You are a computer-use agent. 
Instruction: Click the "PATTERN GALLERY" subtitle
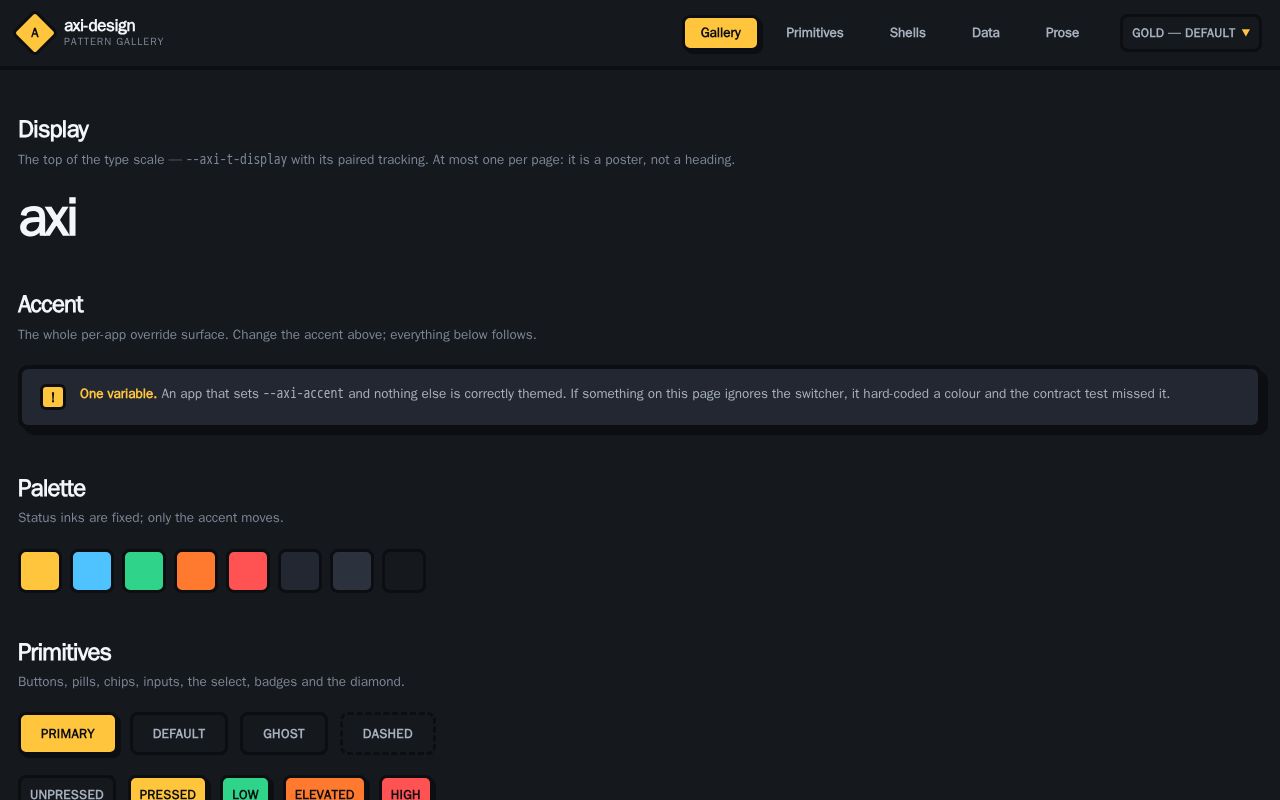click(114, 42)
